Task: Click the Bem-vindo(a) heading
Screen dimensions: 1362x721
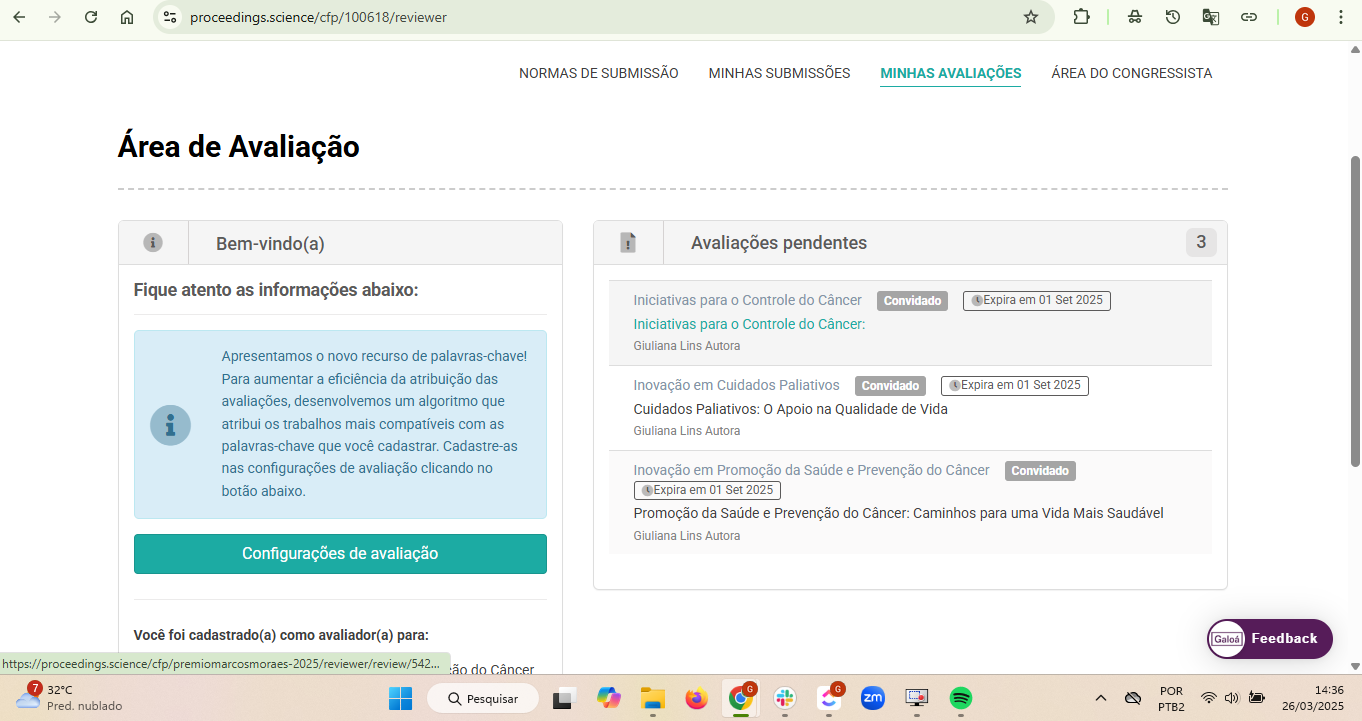Action: point(270,244)
